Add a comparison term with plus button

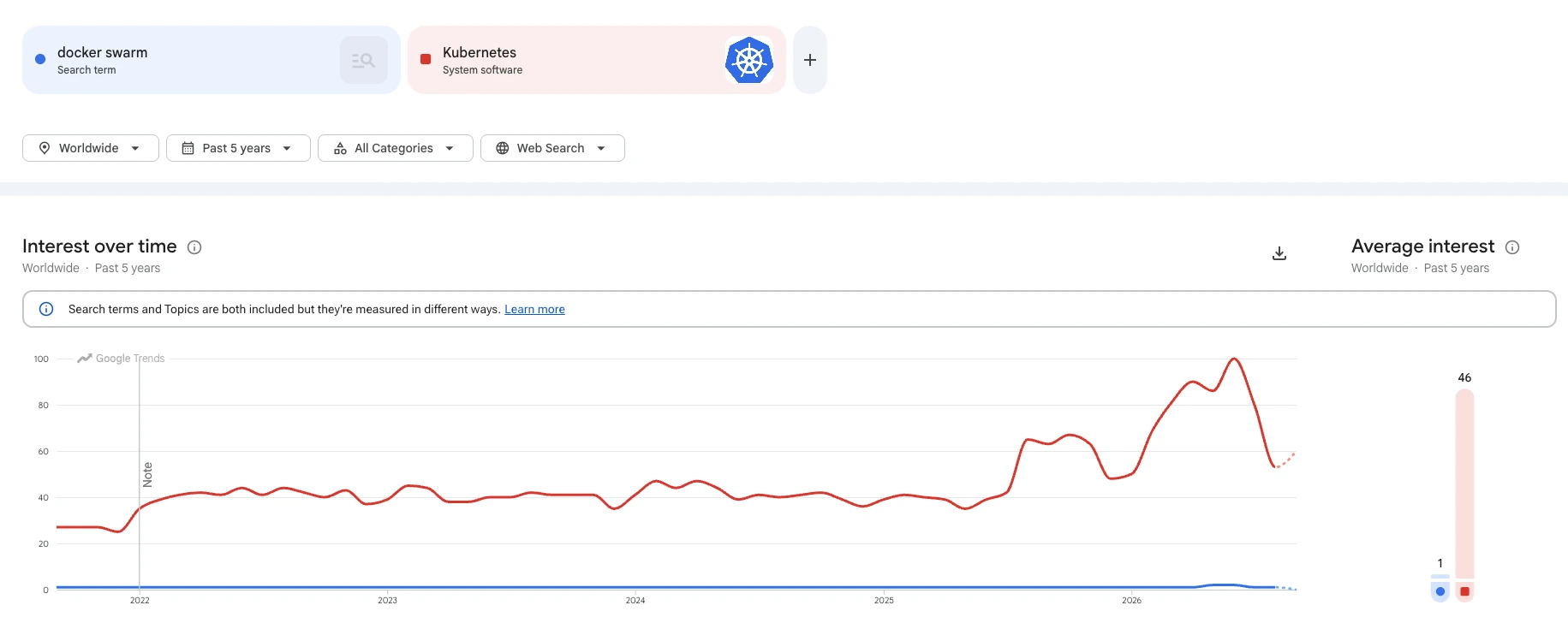(810, 60)
